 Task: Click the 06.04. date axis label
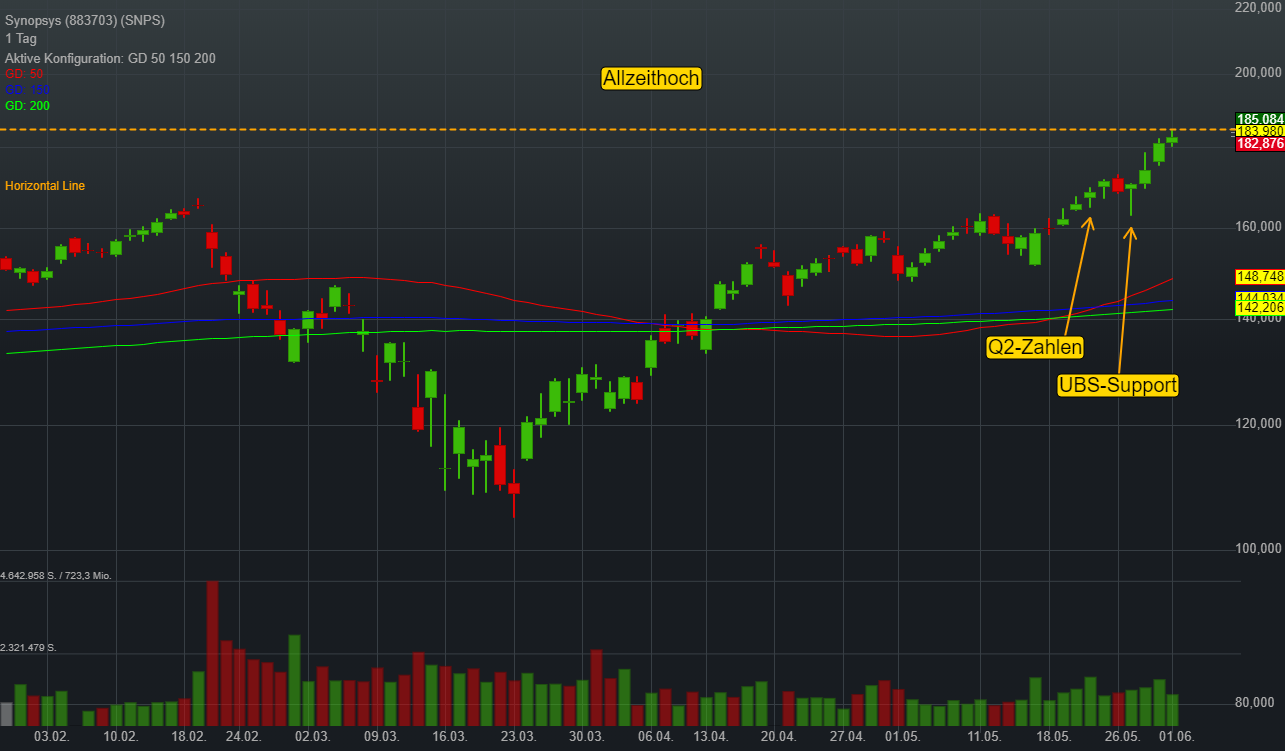655,737
